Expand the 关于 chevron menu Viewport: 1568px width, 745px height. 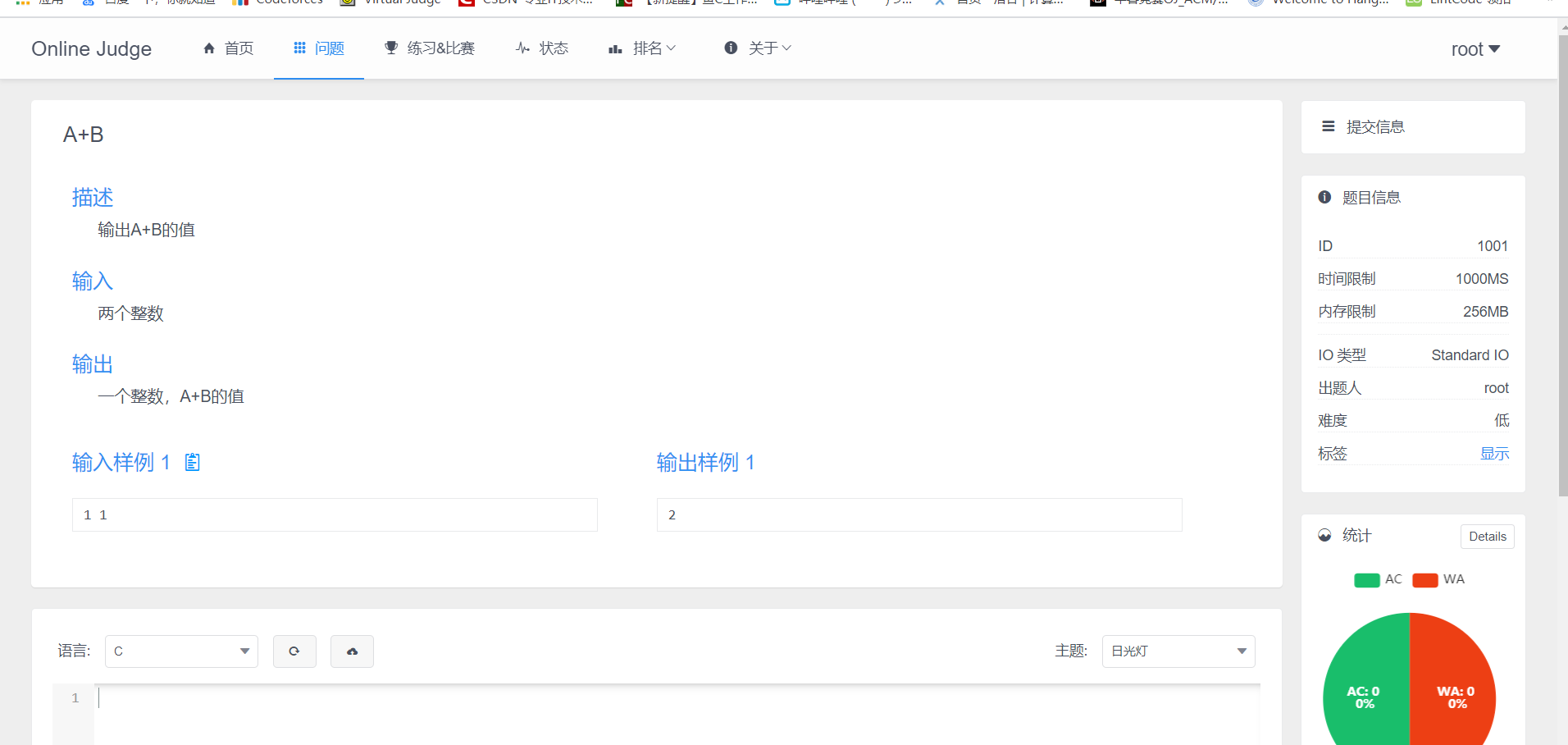tap(786, 48)
